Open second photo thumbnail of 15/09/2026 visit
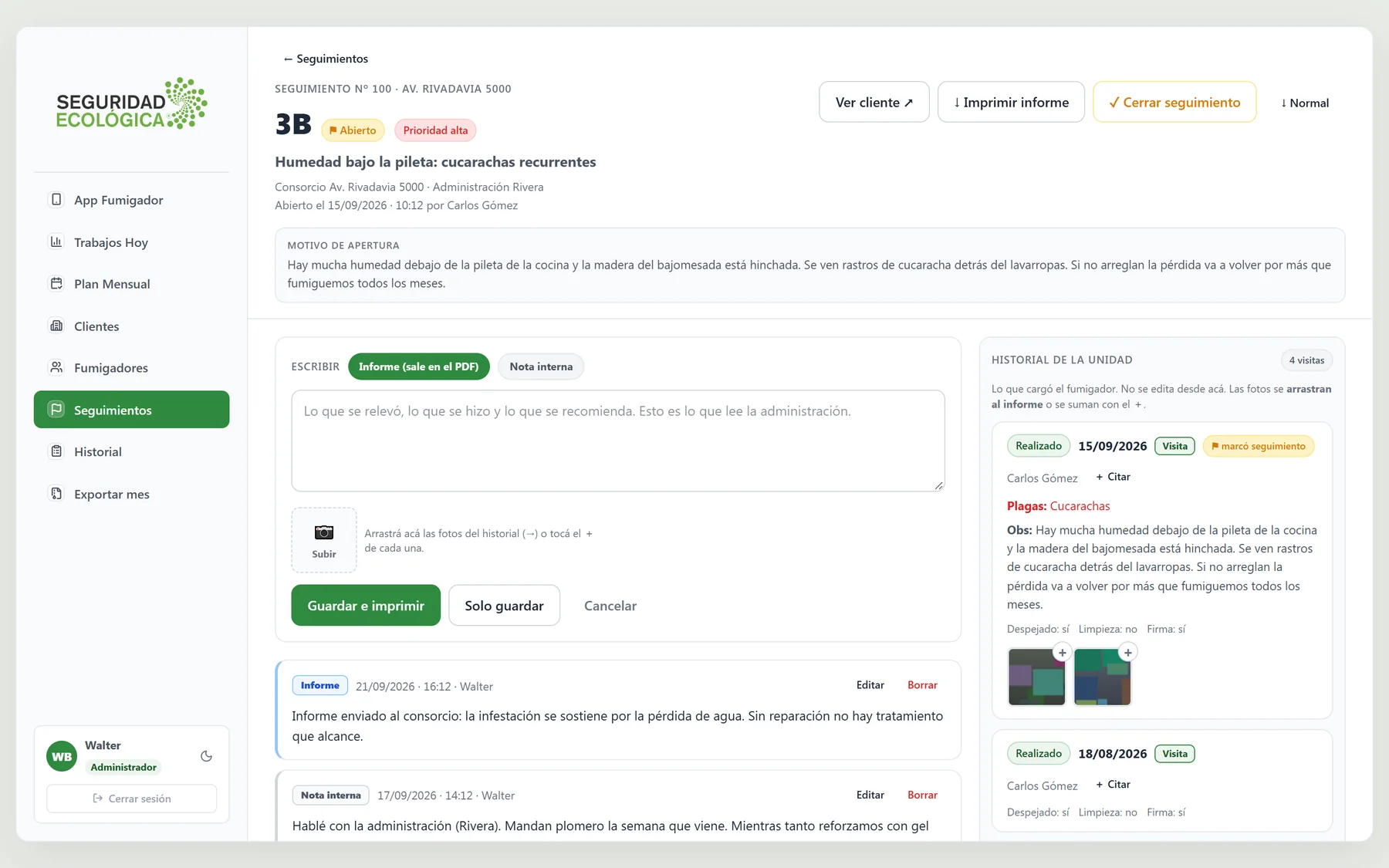1389x868 pixels. (x=1102, y=677)
